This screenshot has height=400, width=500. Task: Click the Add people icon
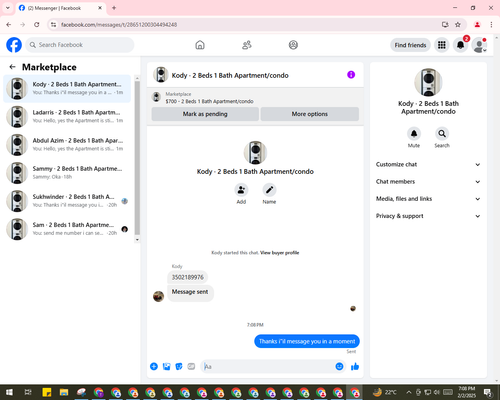click(241, 190)
